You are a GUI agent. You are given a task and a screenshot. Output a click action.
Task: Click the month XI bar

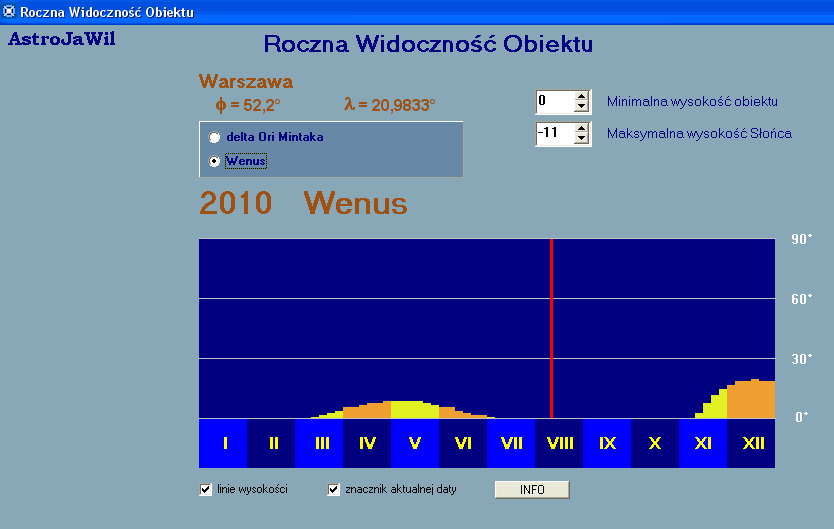coord(703,443)
